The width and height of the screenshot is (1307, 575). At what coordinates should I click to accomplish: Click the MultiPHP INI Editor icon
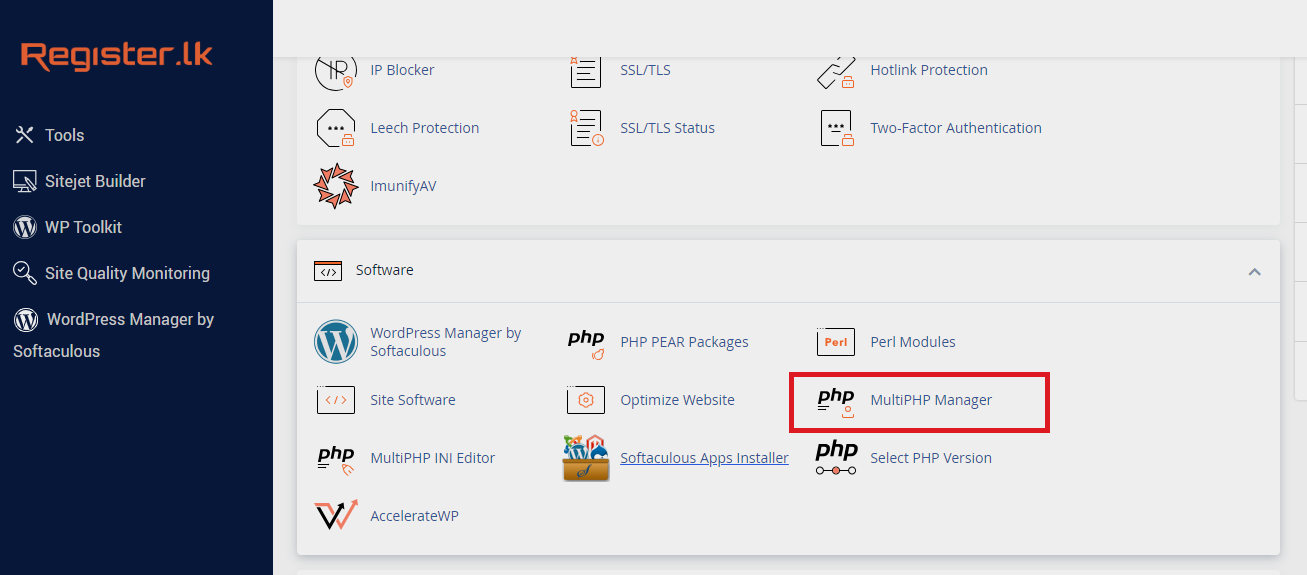pos(335,459)
